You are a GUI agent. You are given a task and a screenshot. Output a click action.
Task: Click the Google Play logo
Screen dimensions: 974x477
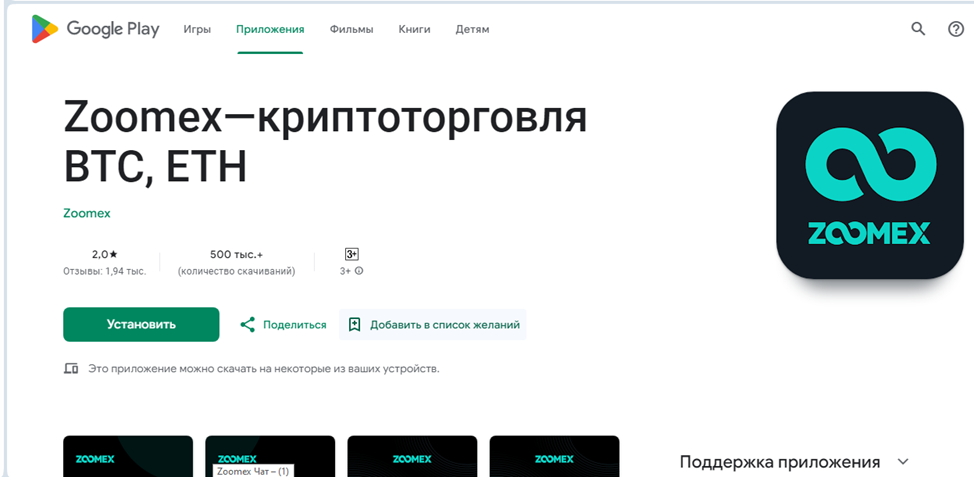96,29
